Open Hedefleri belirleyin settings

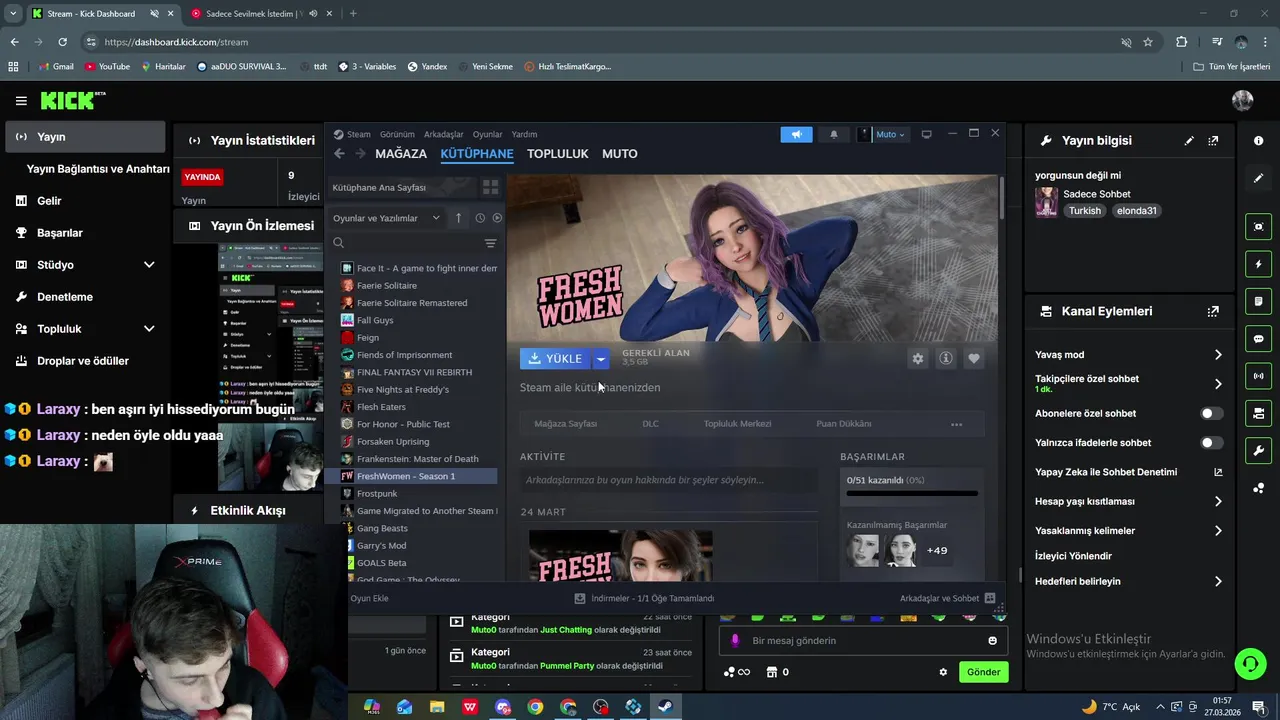[x=1129, y=581]
